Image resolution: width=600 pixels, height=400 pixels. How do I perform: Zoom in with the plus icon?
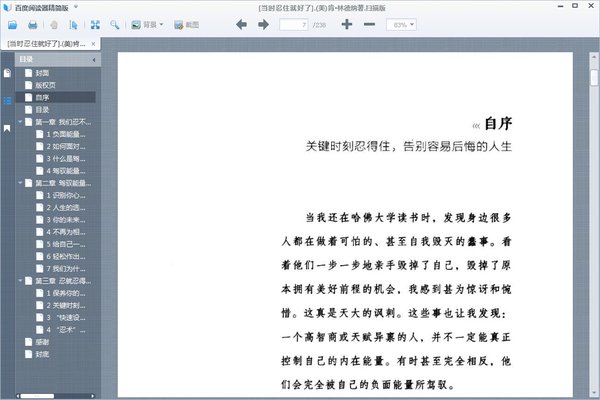346,24
